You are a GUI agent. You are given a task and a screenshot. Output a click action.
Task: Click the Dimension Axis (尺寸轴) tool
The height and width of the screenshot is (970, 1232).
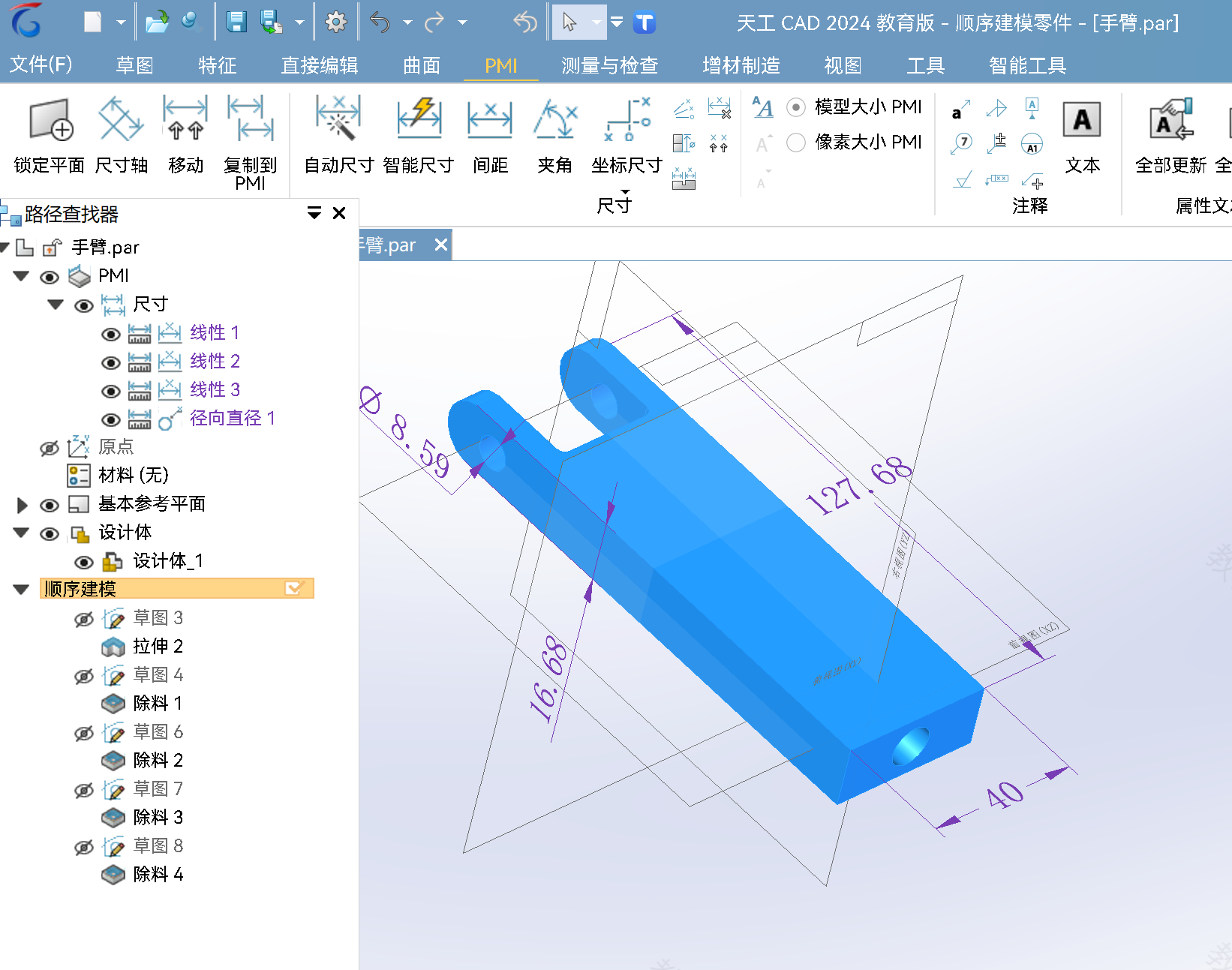tap(121, 135)
